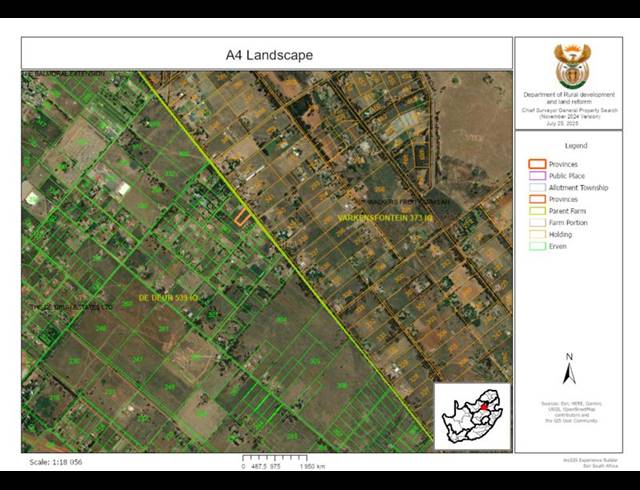
Task: Click the scale bar graphic
Action: click(275, 458)
